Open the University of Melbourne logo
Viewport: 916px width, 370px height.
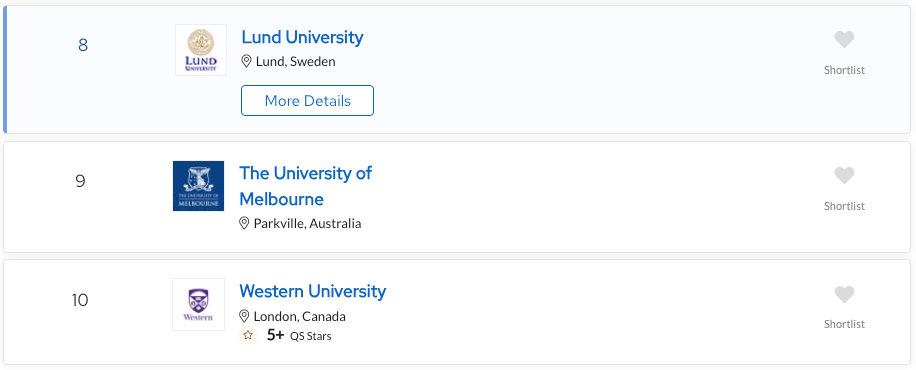point(199,186)
